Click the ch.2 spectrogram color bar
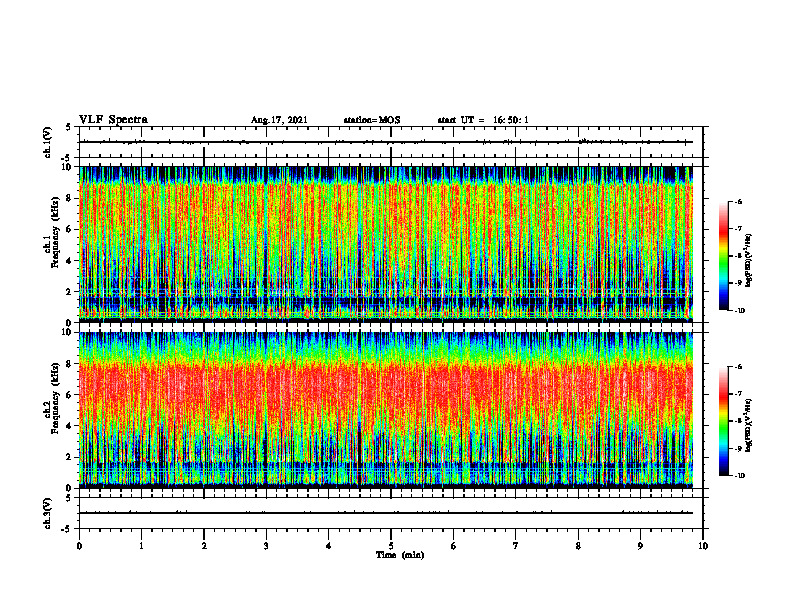792x612 pixels. tap(723, 421)
